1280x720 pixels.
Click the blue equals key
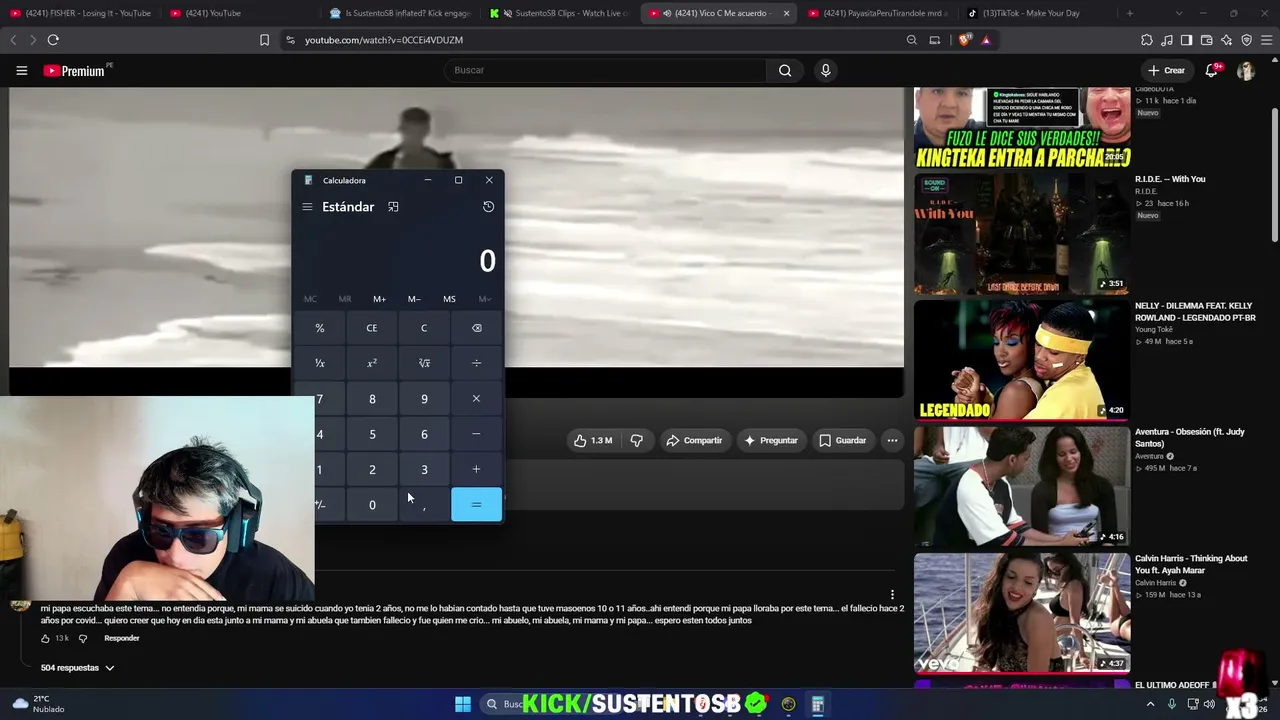pos(476,505)
